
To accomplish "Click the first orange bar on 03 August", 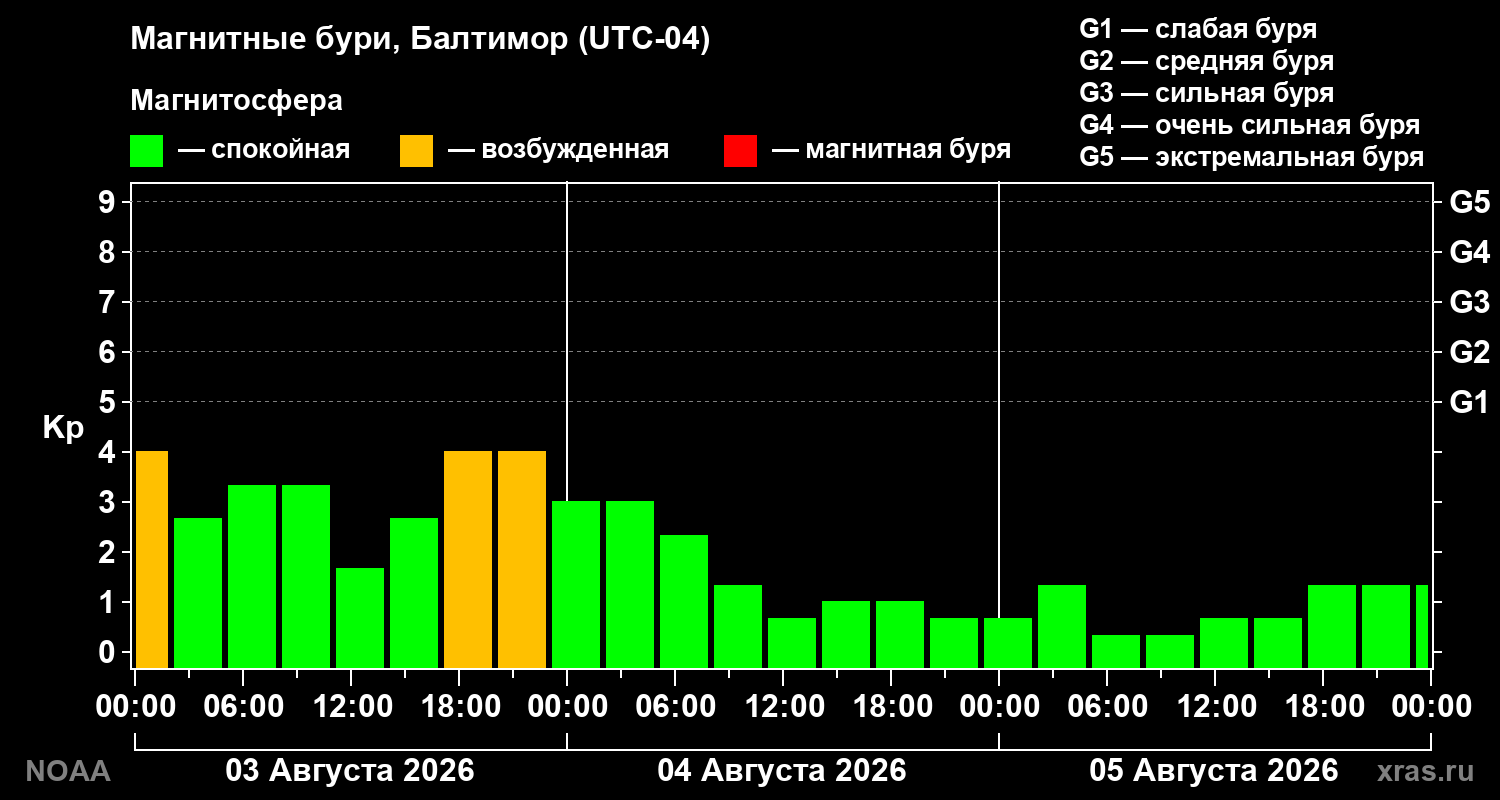I will 151,559.
